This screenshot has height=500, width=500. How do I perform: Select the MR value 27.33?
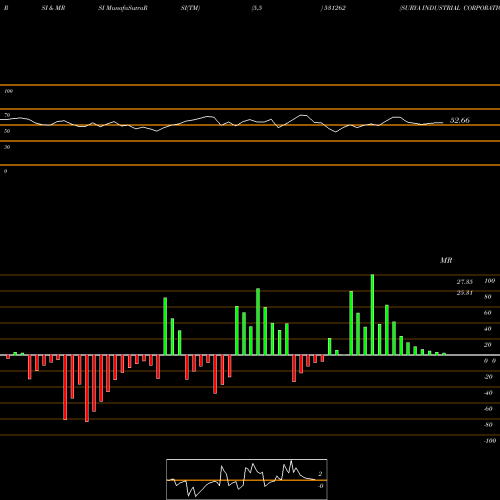(x=465, y=282)
